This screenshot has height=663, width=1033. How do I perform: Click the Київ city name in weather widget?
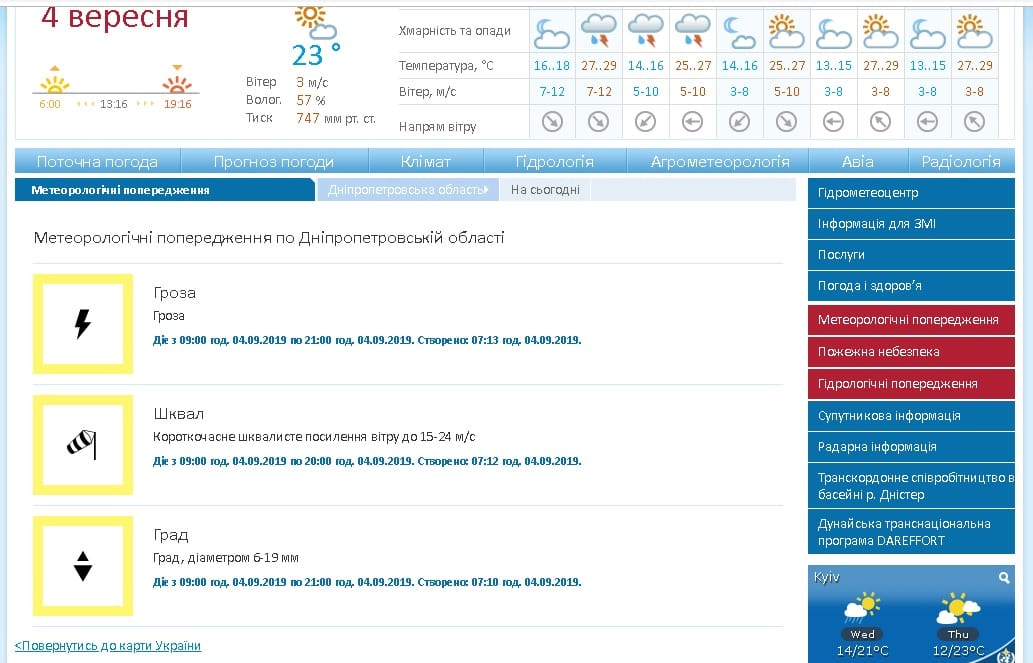pyautogui.click(x=827, y=577)
